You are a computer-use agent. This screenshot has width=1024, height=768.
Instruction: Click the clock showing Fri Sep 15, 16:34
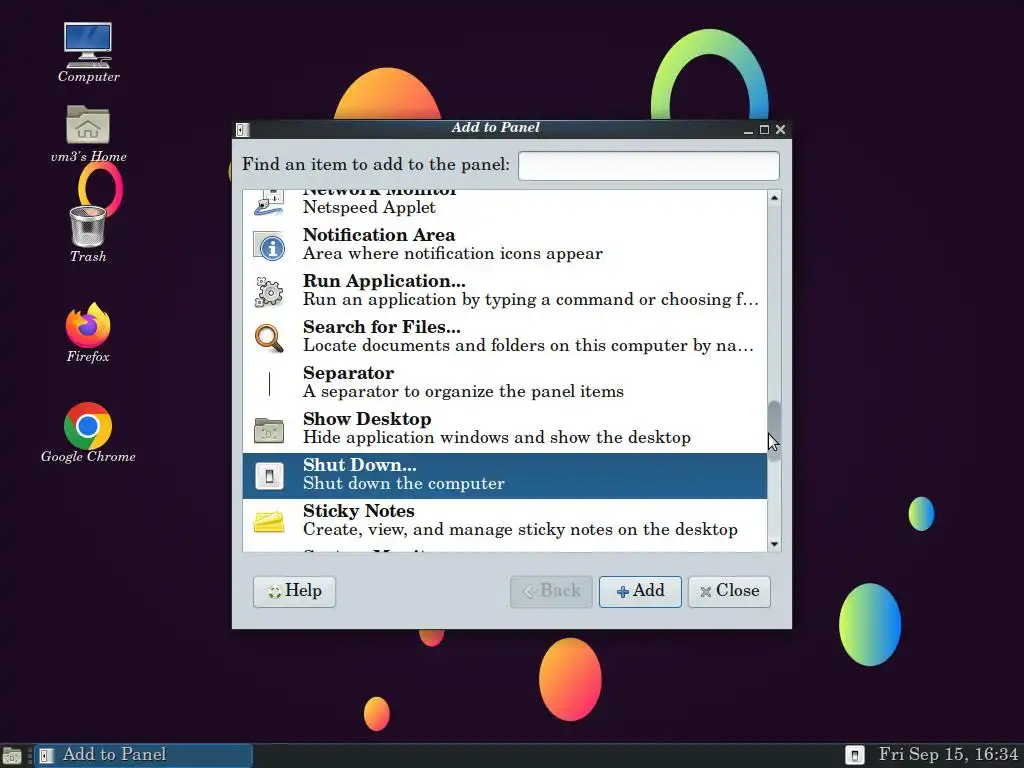(948, 755)
